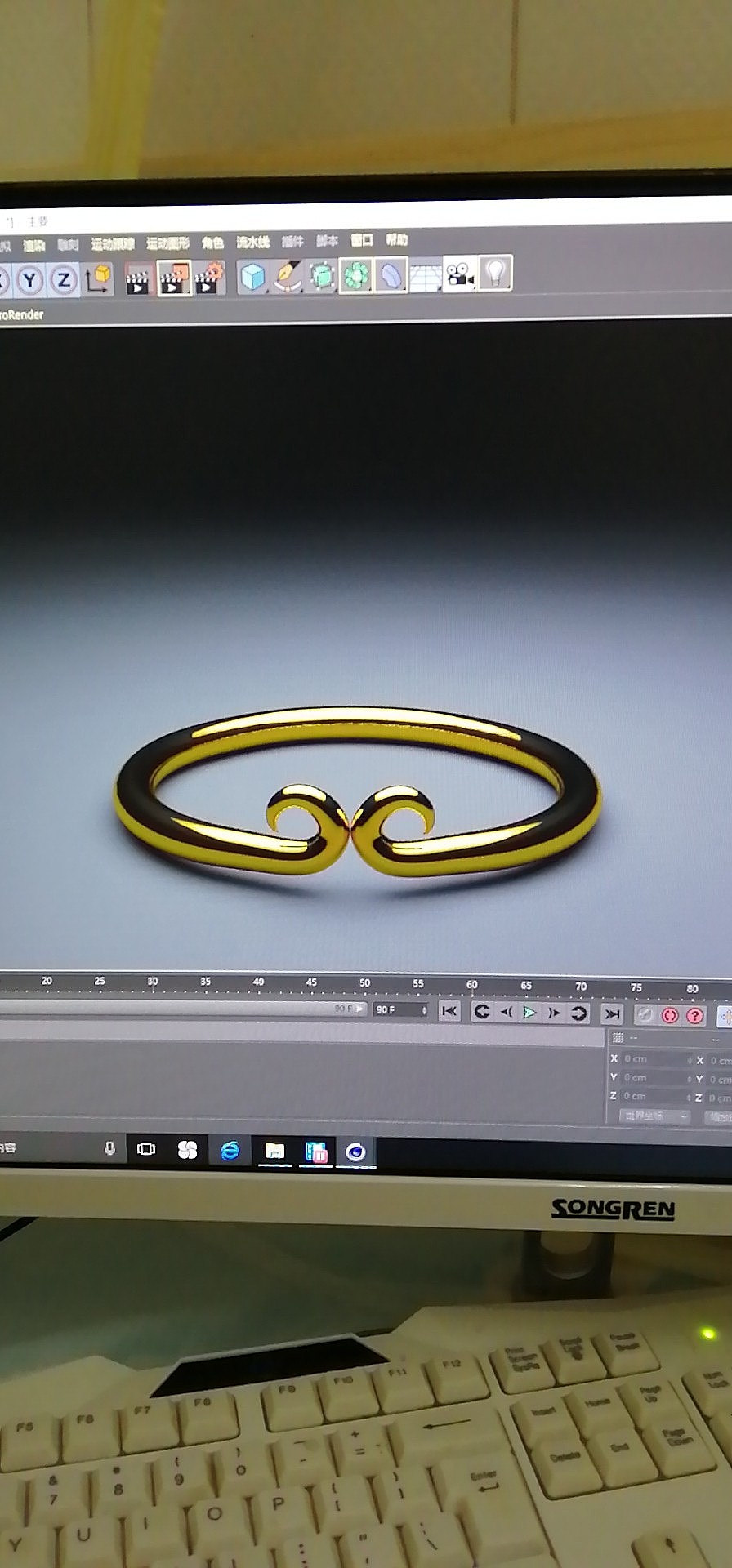
Task: Click frame 50 on the timeline ruler
Action: pos(364,984)
